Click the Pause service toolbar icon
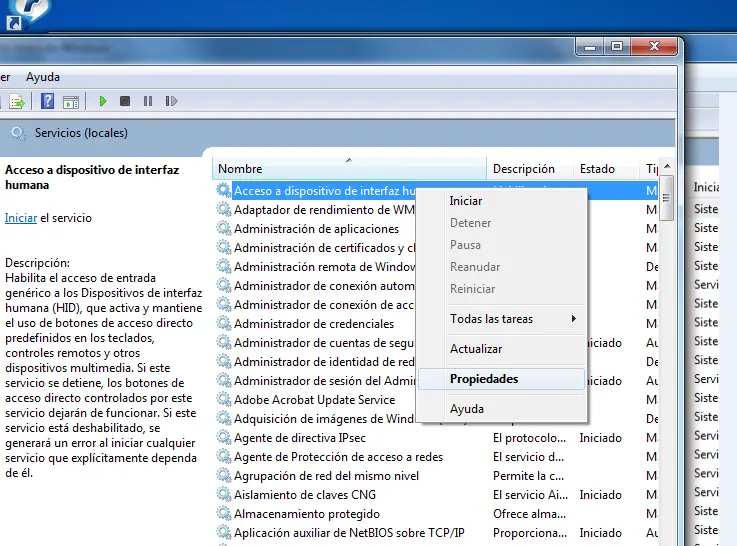Viewport: 737px width, 546px height. (x=148, y=101)
